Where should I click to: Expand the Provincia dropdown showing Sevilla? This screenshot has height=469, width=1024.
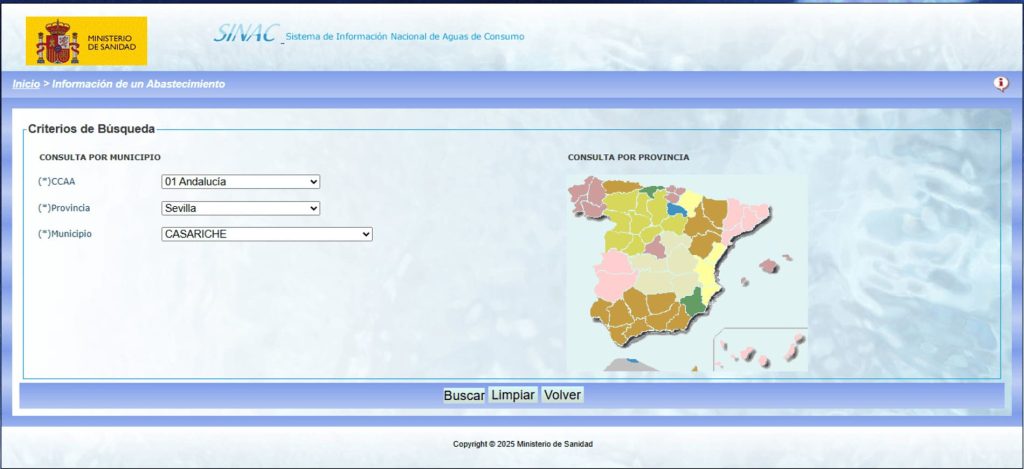pos(240,208)
